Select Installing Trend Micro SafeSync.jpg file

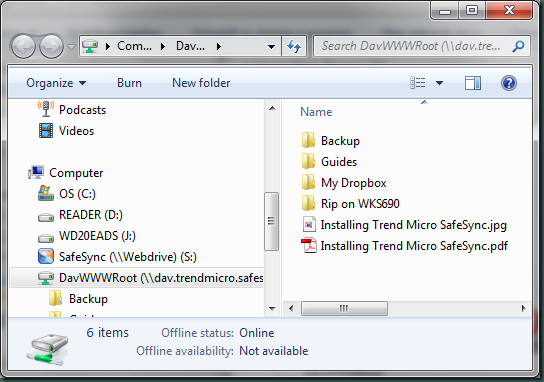tap(414, 225)
